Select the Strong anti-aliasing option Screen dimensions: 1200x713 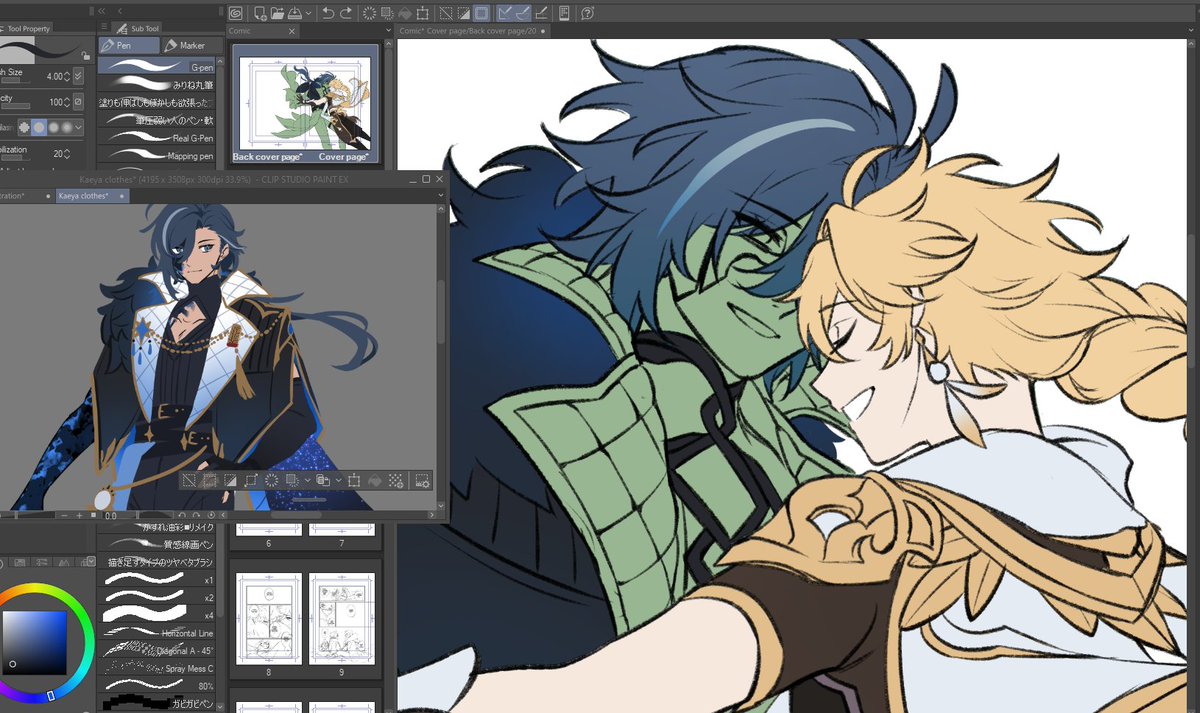point(67,128)
